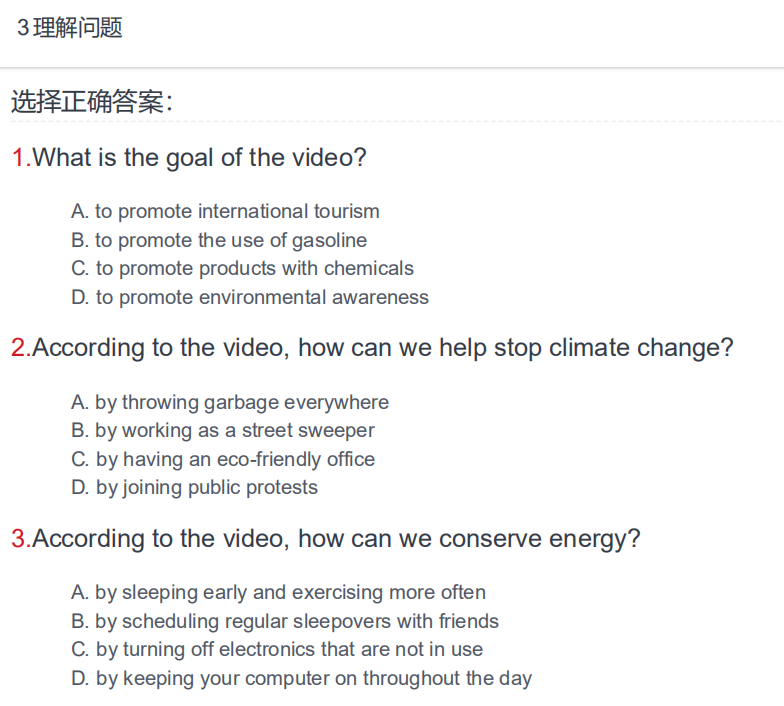Image resolution: width=784 pixels, height=706 pixels.
Task: Select option B by scheduling regular sleepovers
Action: click(285, 621)
